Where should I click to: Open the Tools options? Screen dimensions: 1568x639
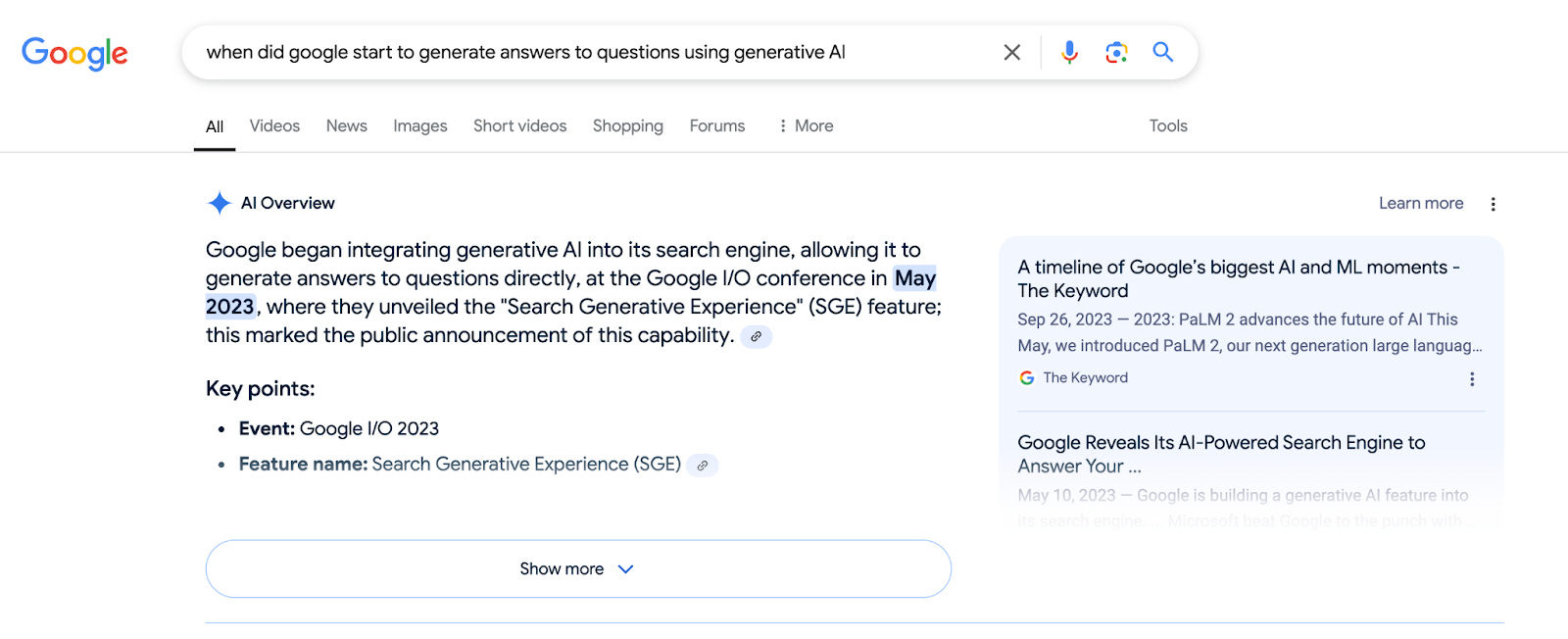[x=1167, y=125]
